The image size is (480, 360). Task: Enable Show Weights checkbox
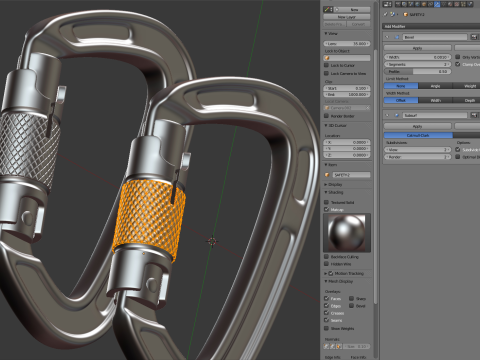pos(327,328)
